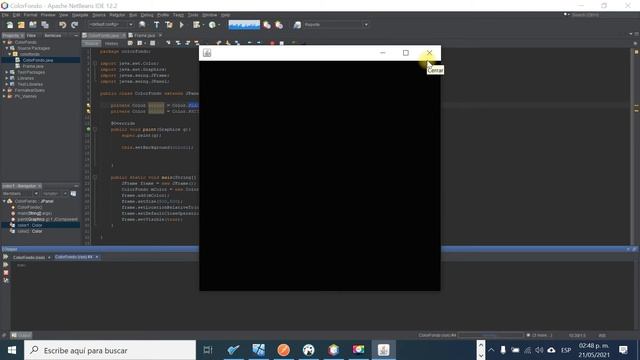Collapse the Source Packages node
640x360 pixels.
click(x=7, y=48)
